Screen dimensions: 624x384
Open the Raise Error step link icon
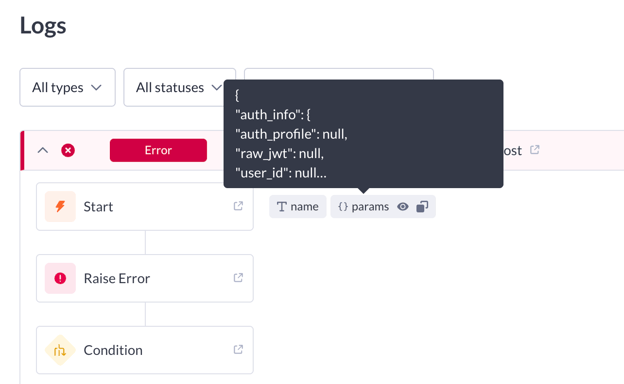[238, 278]
